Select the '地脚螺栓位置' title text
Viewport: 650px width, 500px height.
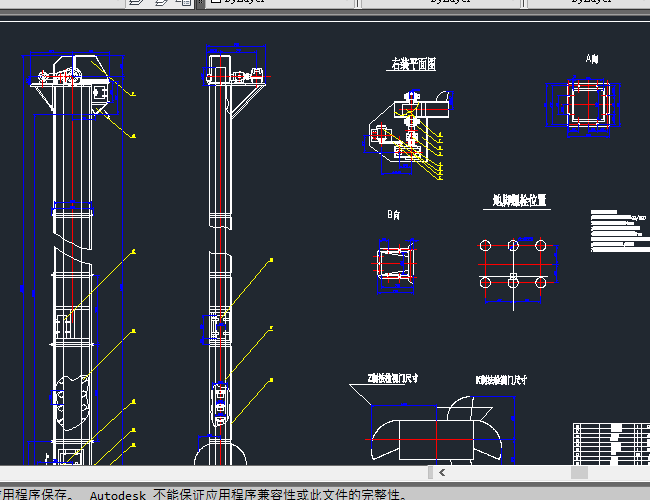519,200
